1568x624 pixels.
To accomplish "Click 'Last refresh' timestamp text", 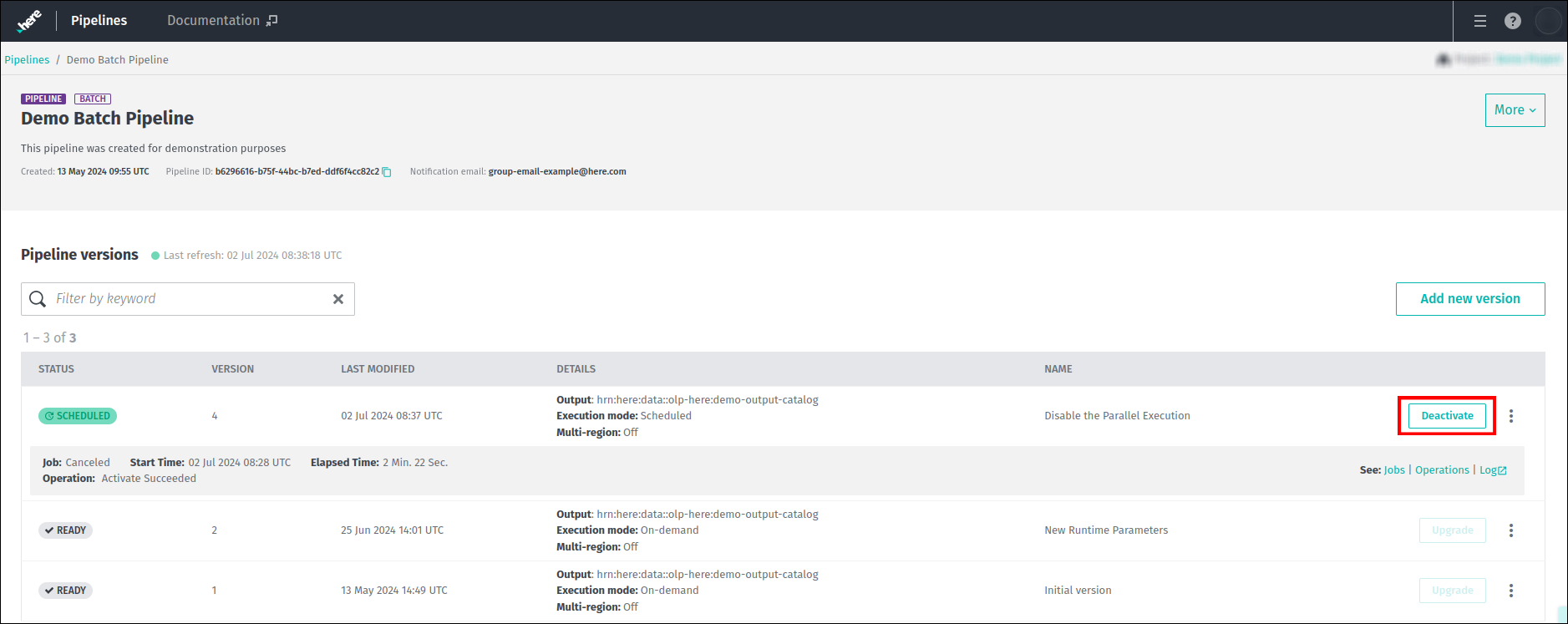I will (x=252, y=256).
